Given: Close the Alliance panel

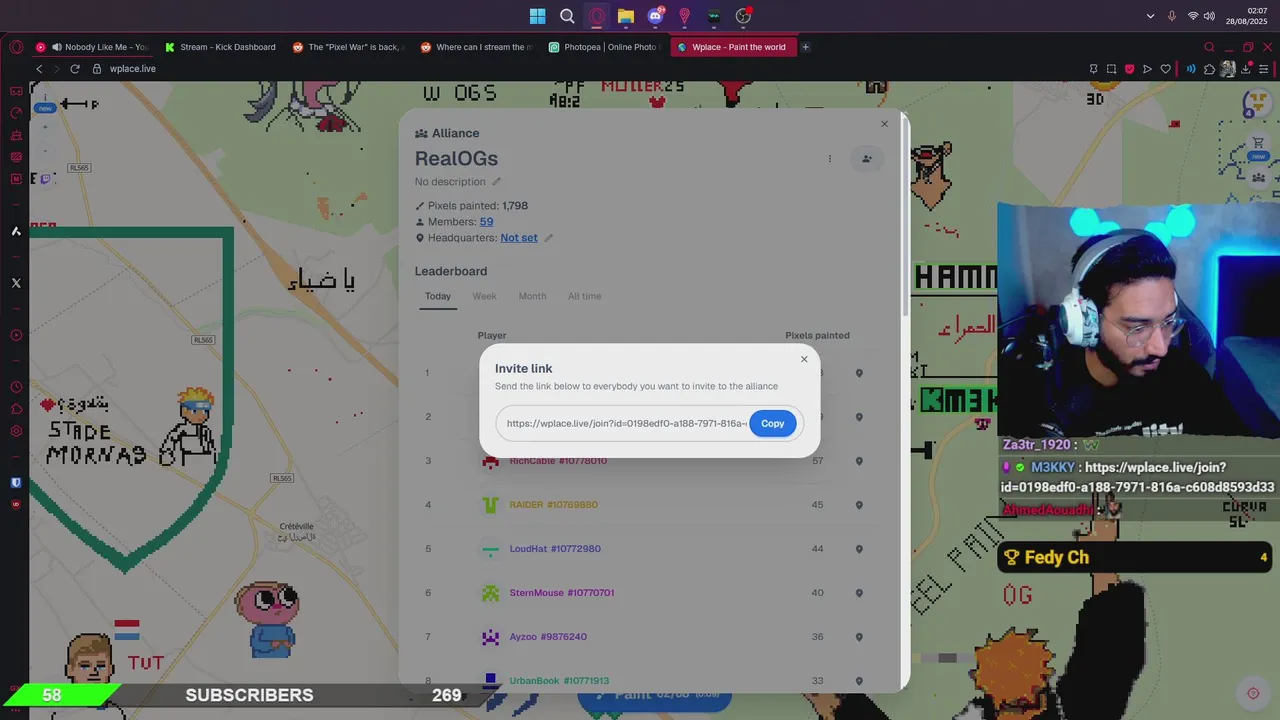Looking at the screenshot, I should [884, 124].
